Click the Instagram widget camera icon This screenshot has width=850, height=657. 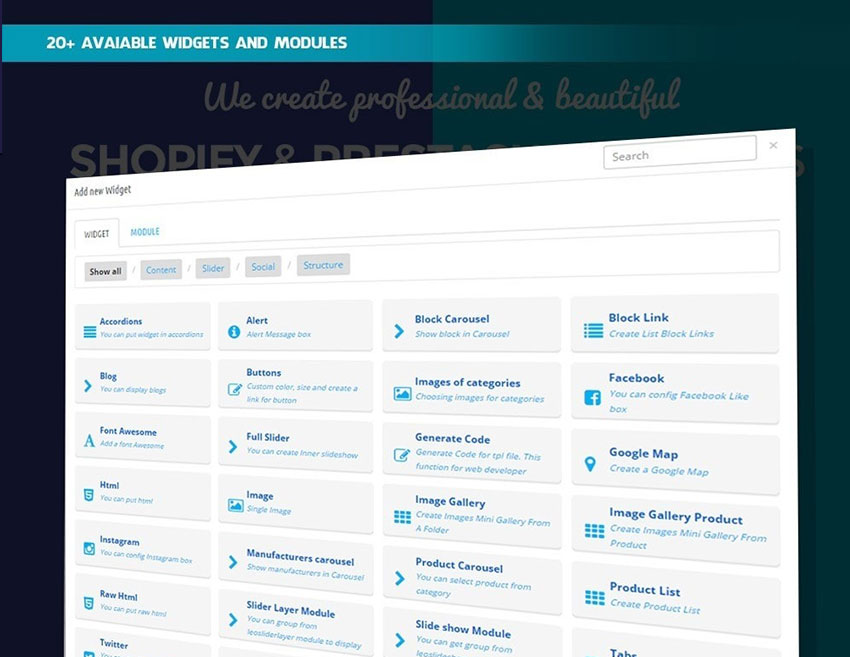coord(89,548)
